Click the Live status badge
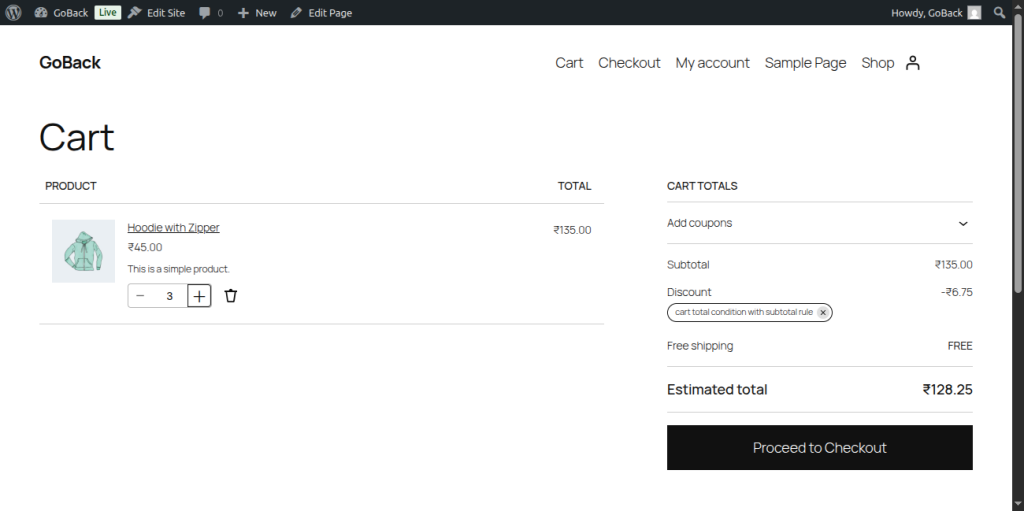 pos(108,12)
